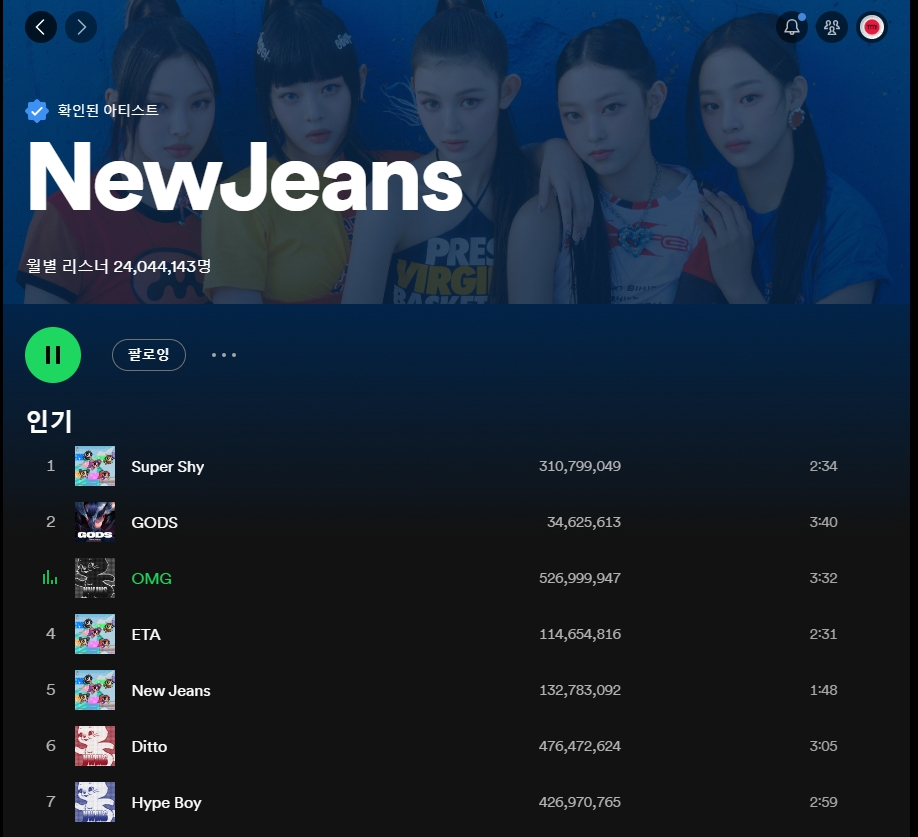Click track number 7 beside Hype Boy
Viewport: 918px width, 837px height.
51,802
